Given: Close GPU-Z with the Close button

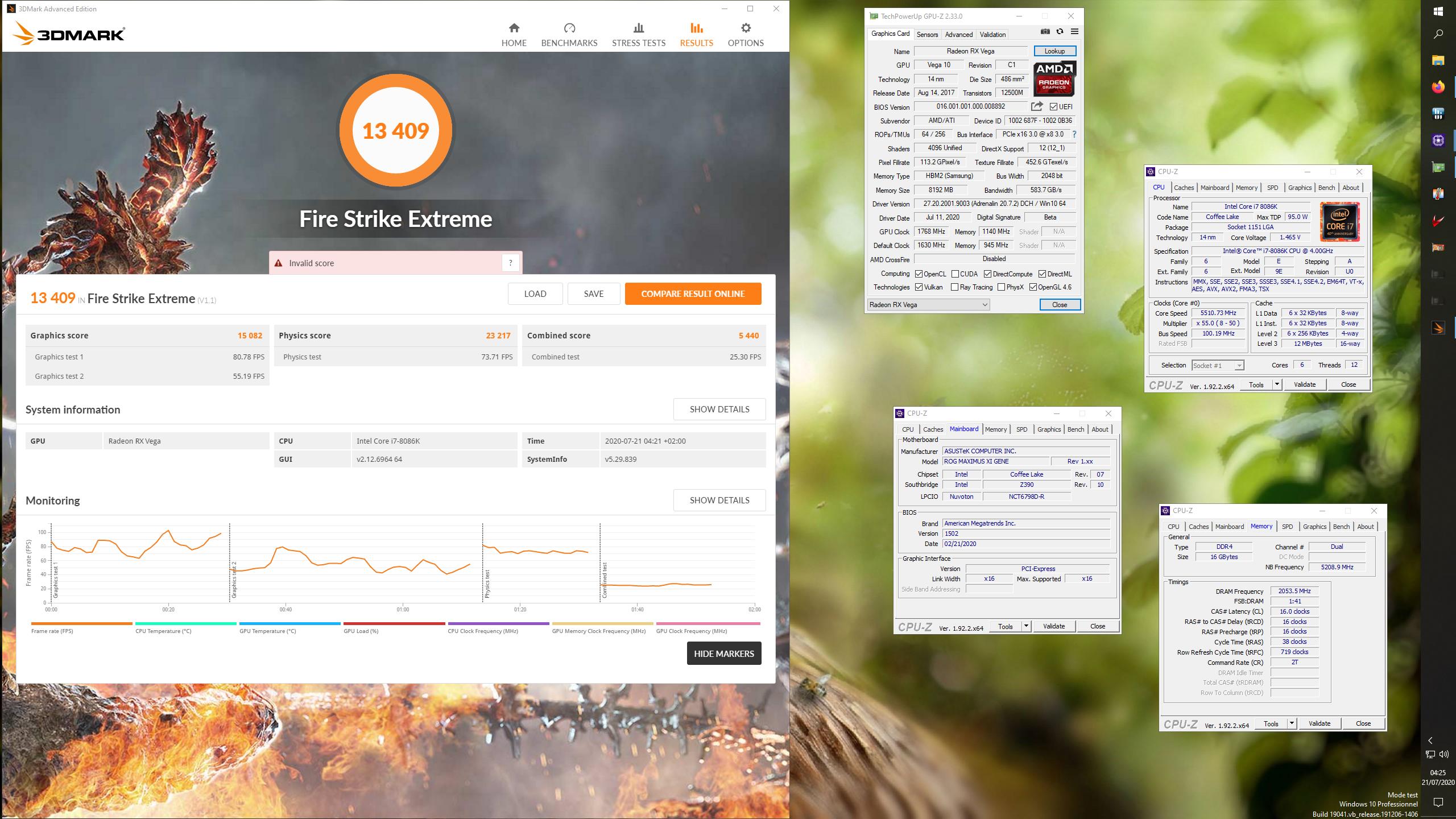Looking at the screenshot, I should click(x=1060, y=305).
